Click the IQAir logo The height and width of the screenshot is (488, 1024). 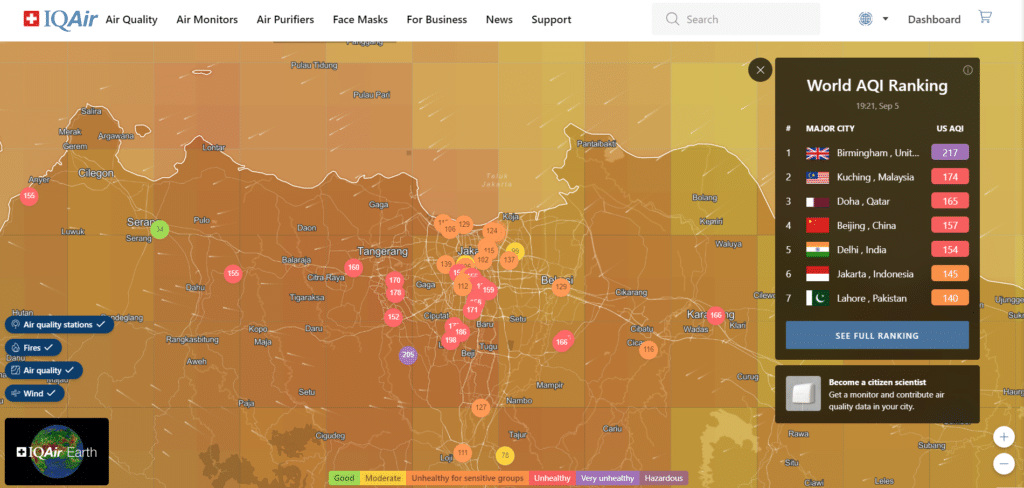coord(60,19)
